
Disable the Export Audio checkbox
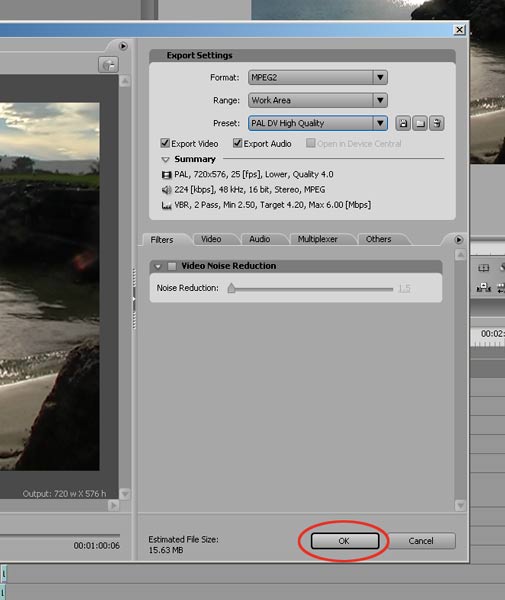238,143
